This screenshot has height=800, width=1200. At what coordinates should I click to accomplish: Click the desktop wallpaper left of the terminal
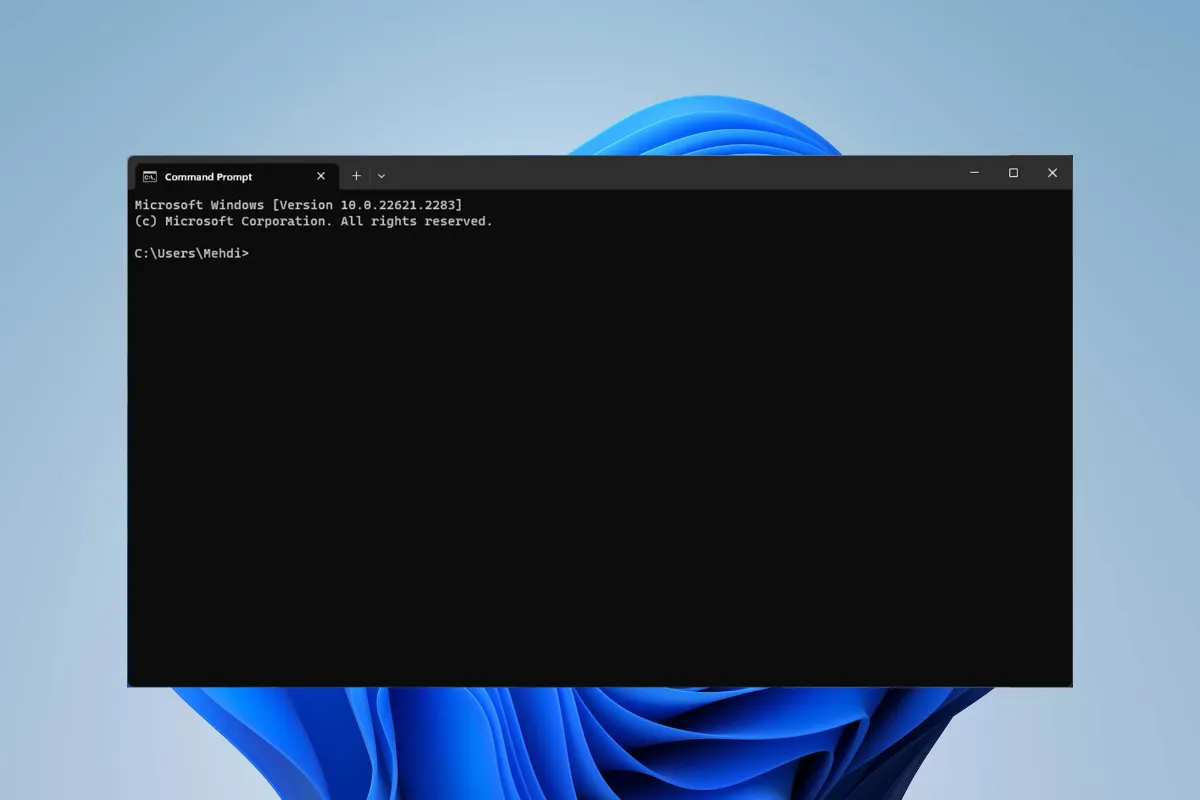pyautogui.click(x=62, y=420)
